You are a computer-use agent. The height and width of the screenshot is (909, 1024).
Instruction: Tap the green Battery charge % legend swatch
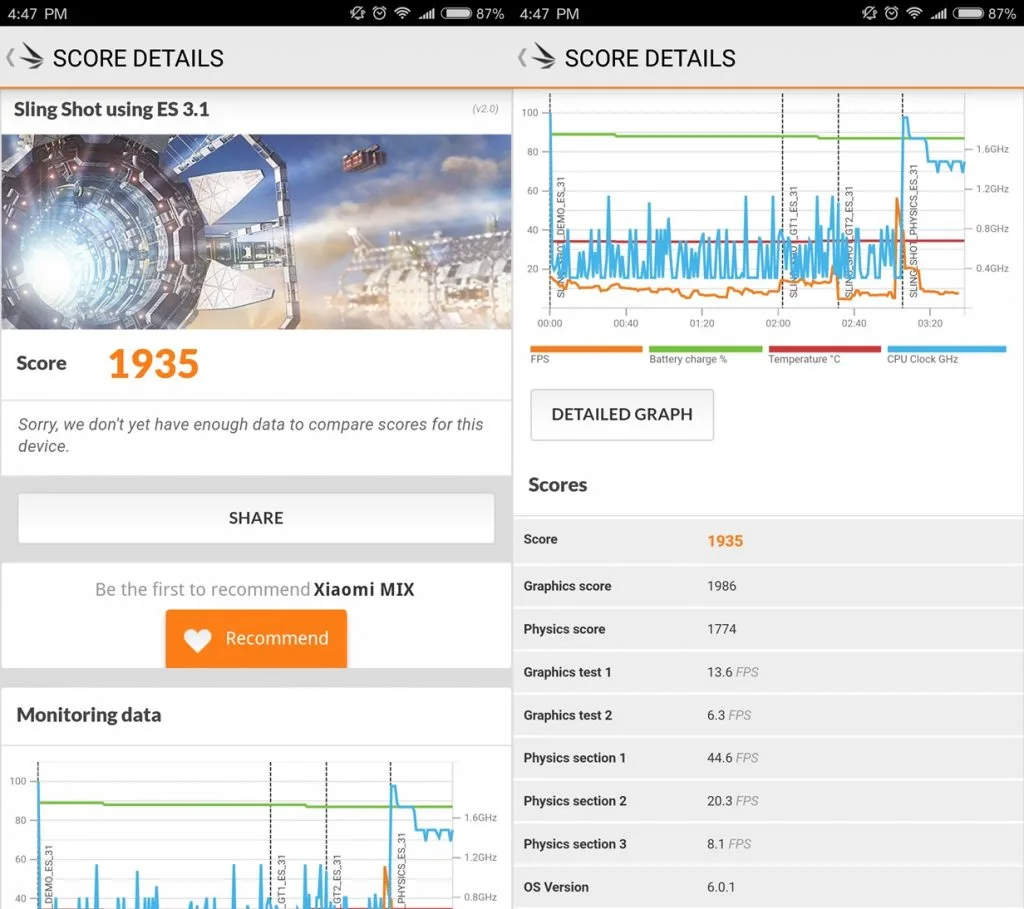click(x=705, y=349)
